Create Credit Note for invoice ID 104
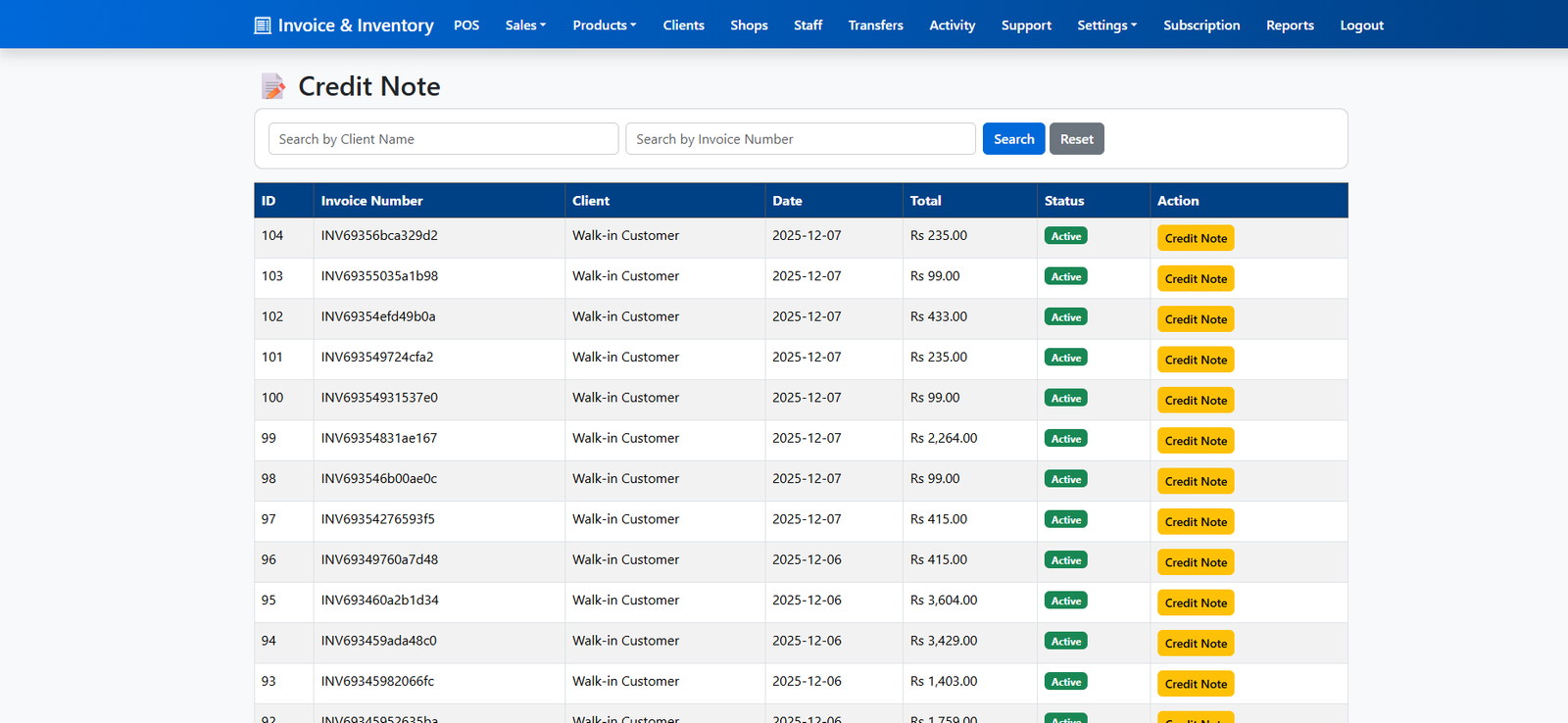 [x=1196, y=238]
